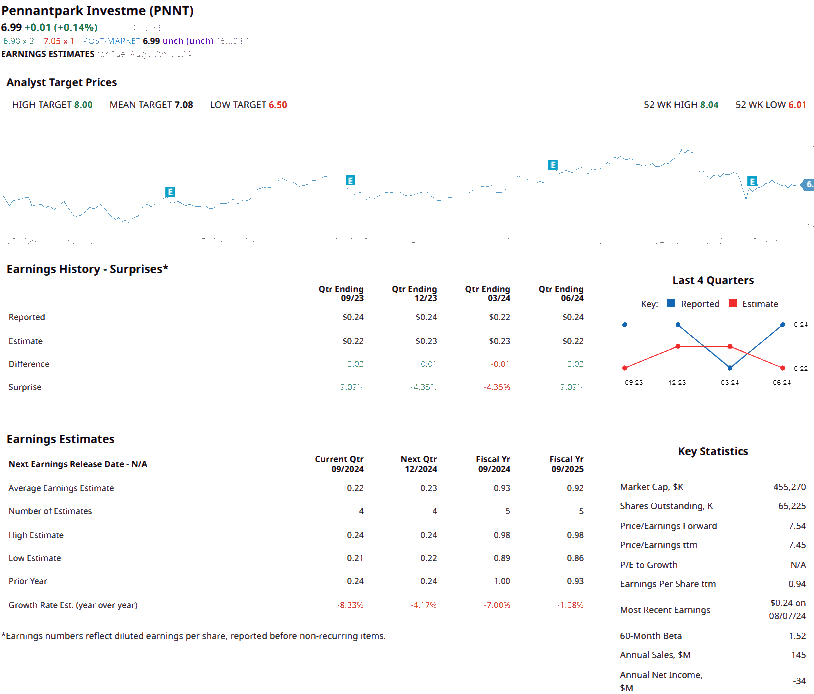Select the red Estimate point for 12/23
The image size is (814, 694).
678,346
